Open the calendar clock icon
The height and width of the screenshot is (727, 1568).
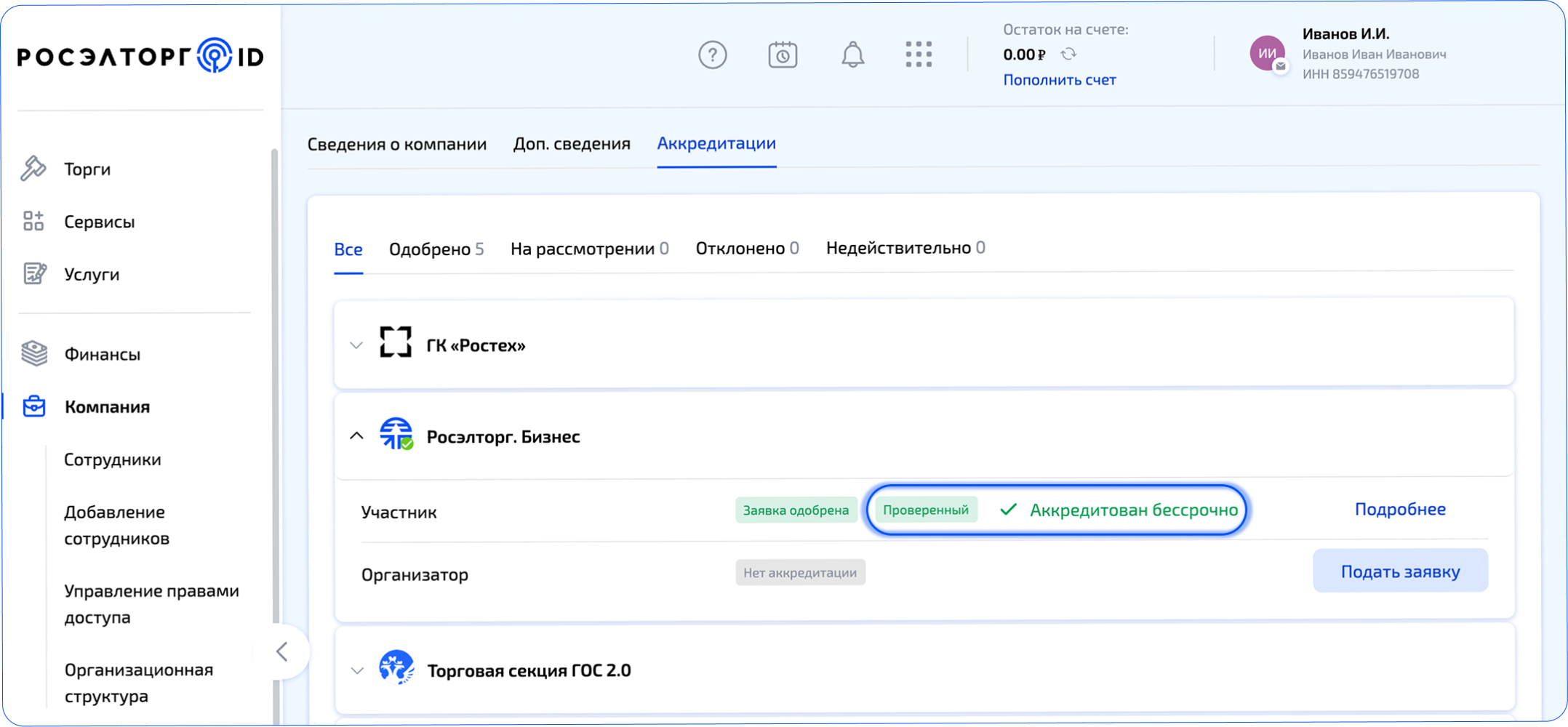click(x=783, y=55)
